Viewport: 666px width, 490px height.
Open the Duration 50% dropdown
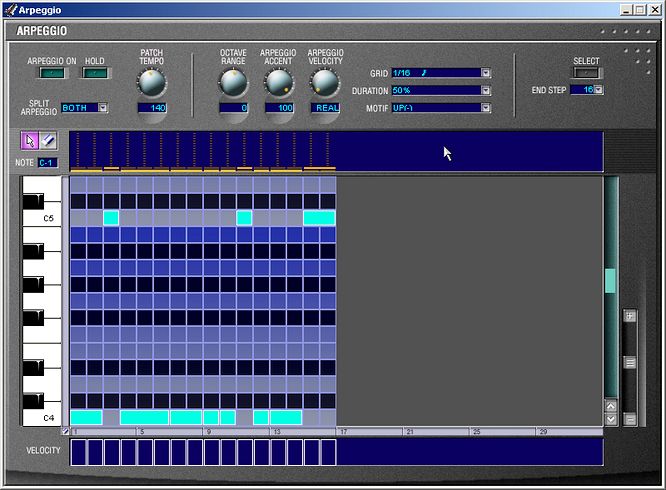[x=485, y=90]
